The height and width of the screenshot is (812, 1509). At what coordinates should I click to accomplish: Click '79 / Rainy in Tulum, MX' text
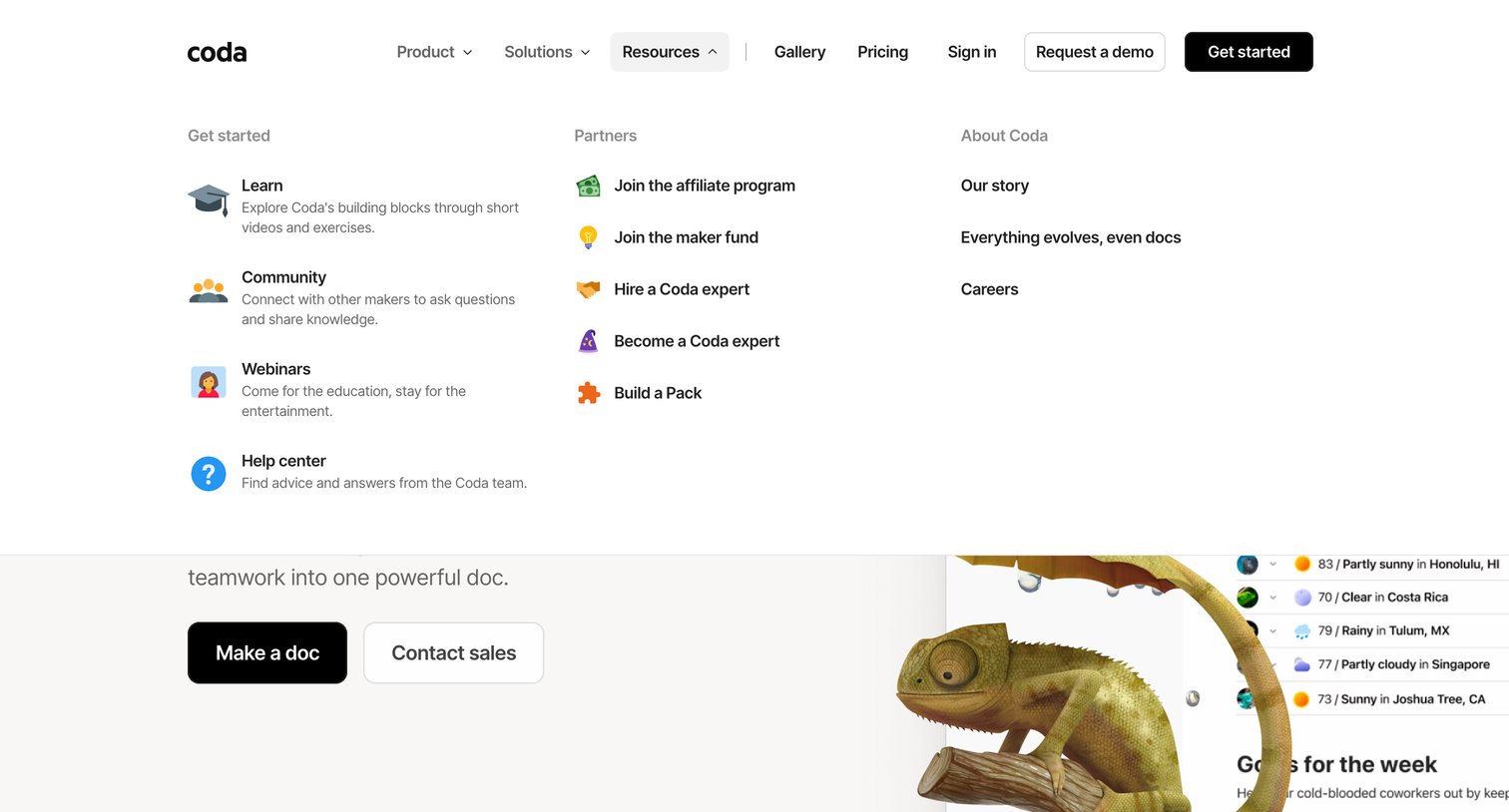(1383, 630)
